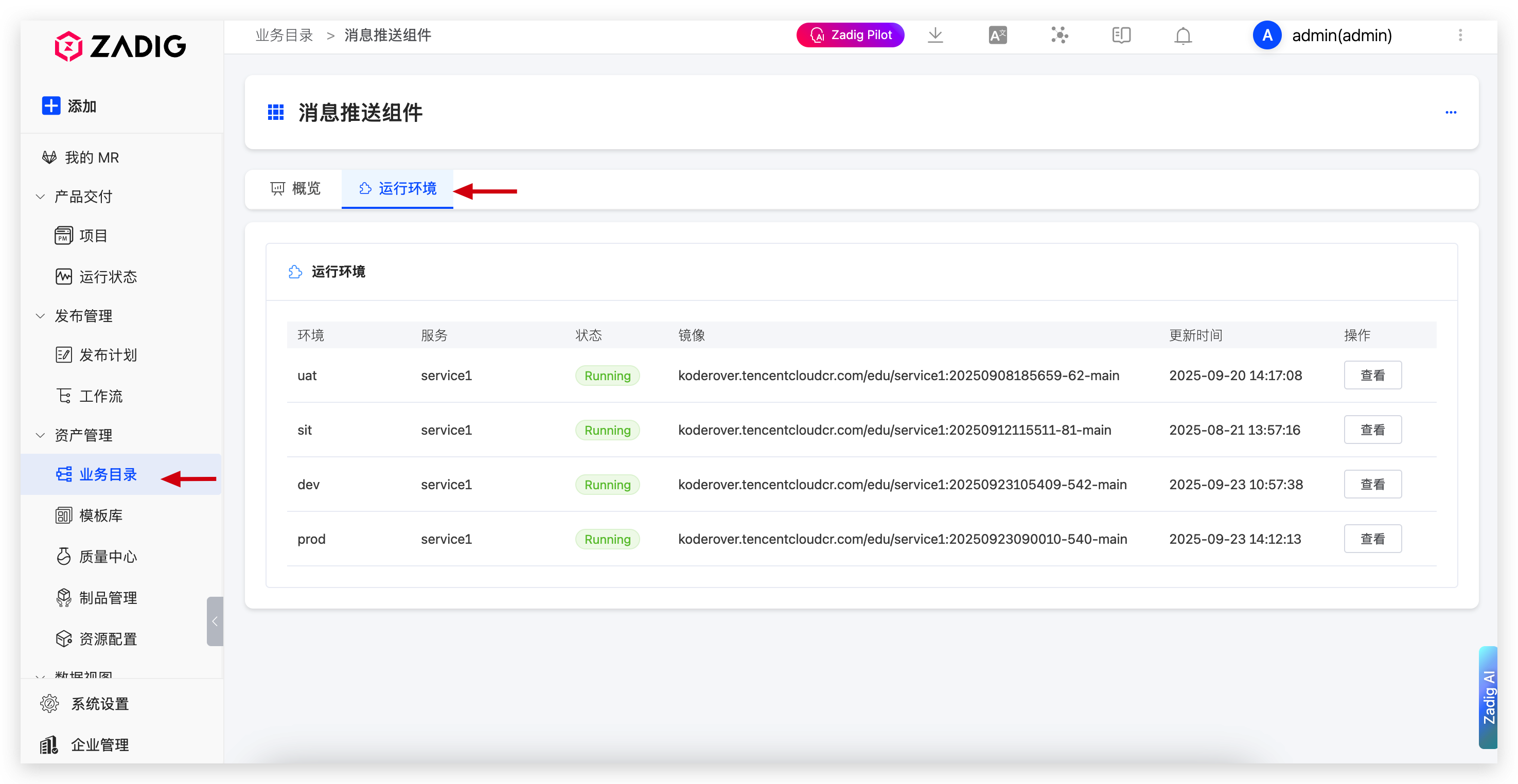Click the download icon in top bar

(935, 35)
